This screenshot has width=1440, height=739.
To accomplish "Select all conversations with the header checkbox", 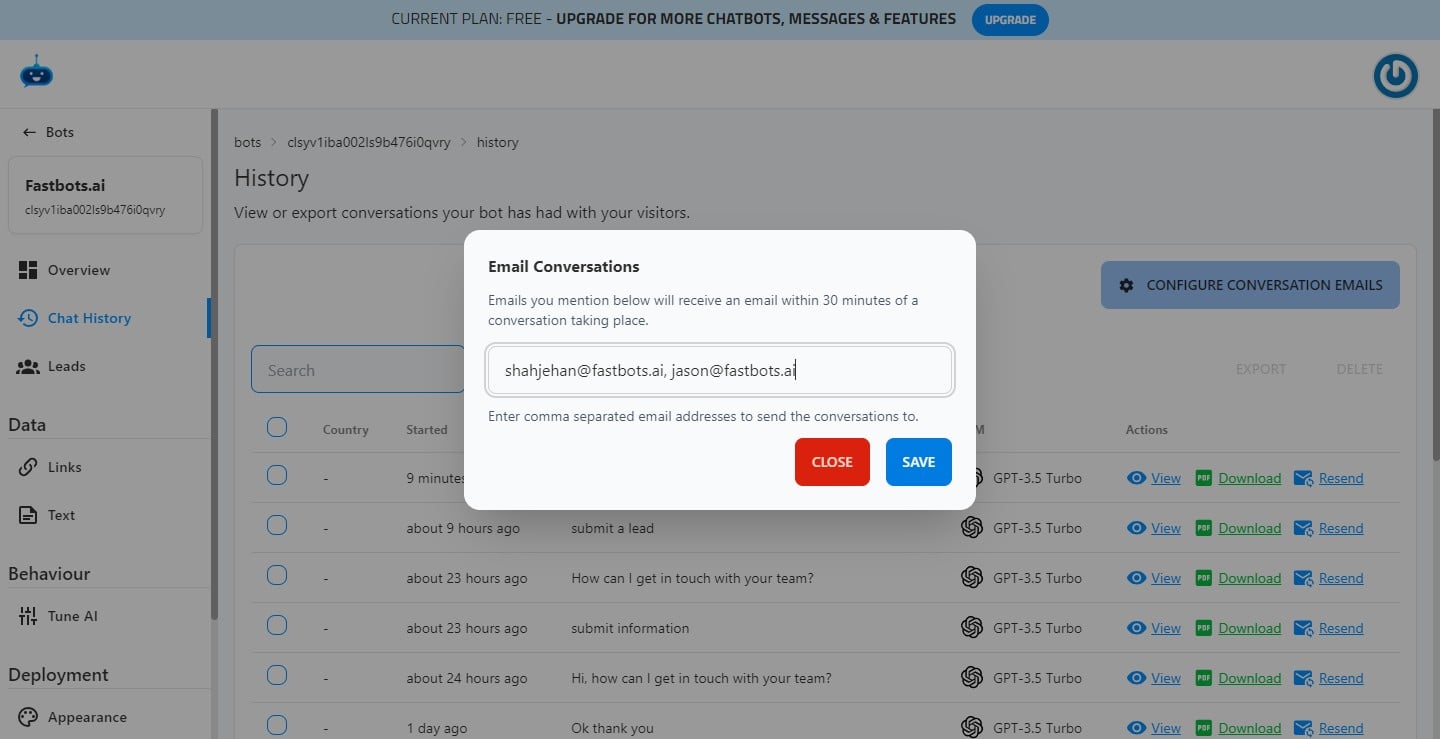I will (x=277, y=426).
